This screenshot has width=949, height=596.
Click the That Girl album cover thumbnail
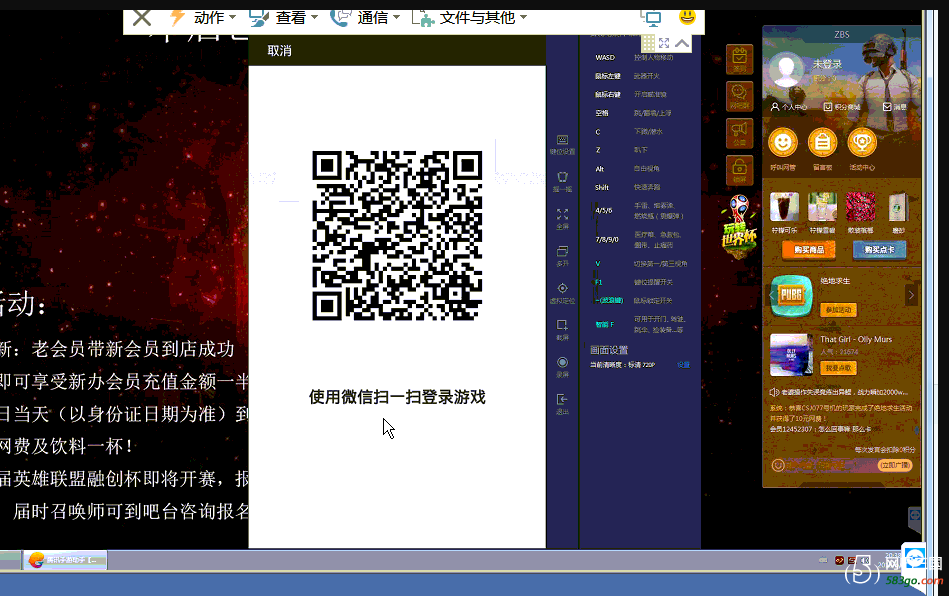coord(791,355)
